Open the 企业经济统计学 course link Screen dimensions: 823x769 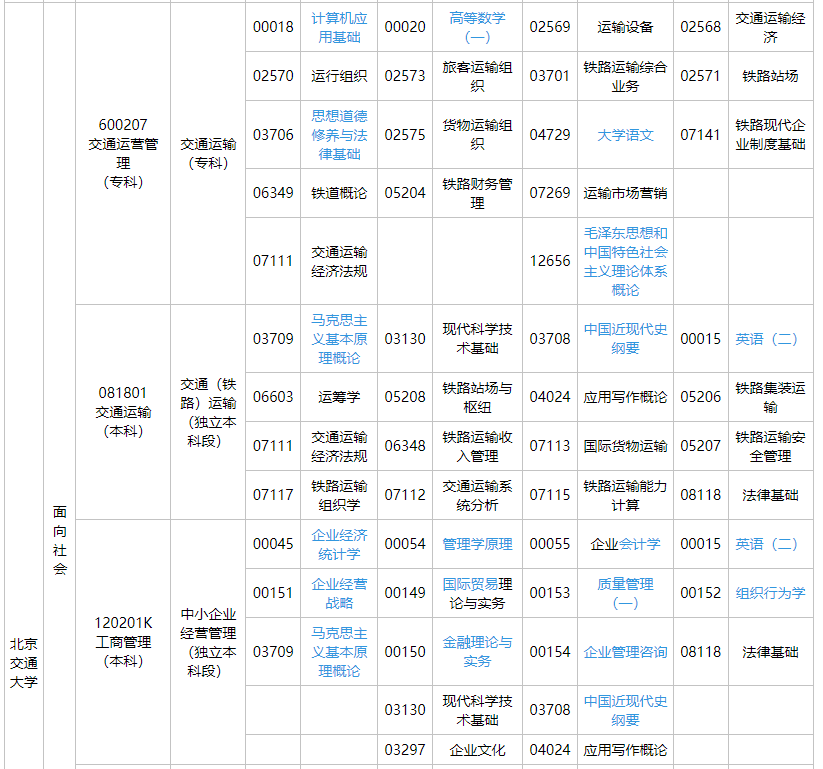[x=339, y=544]
